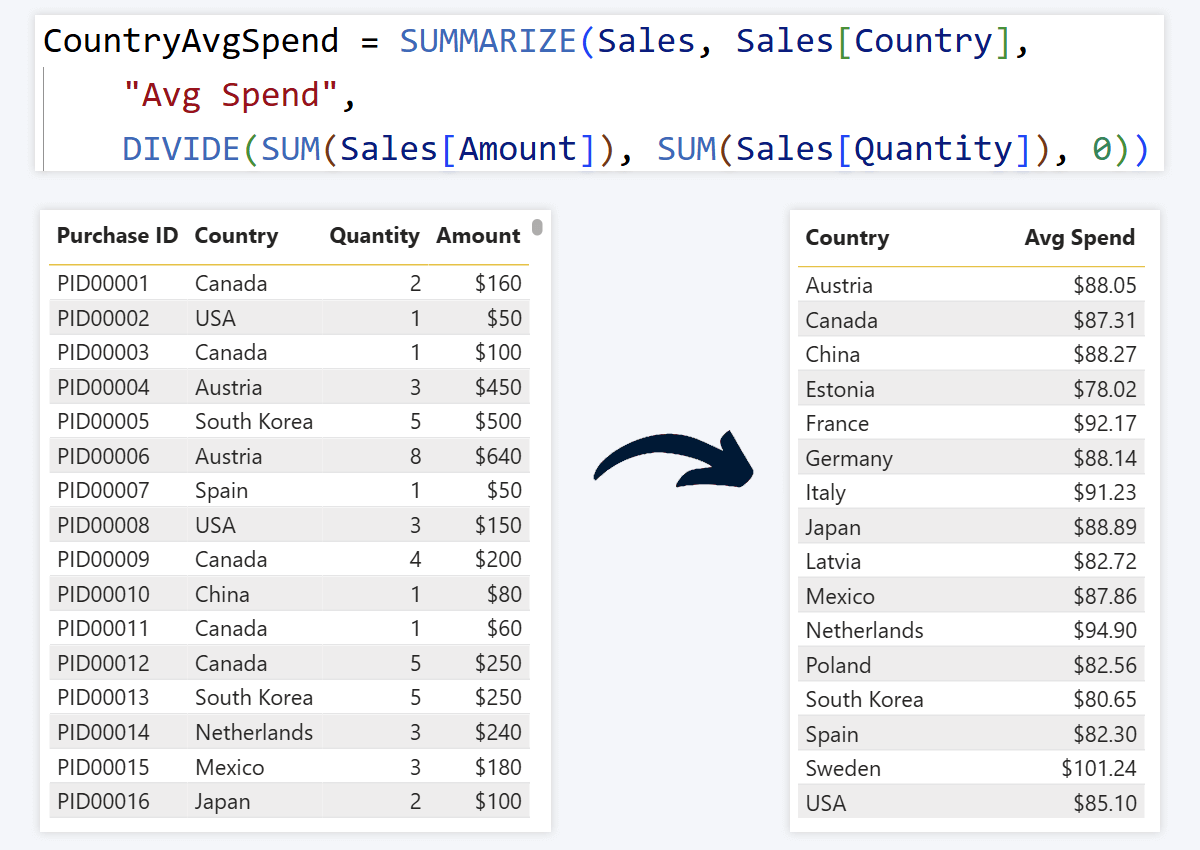Click Spain in the Sales table

click(221, 491)
